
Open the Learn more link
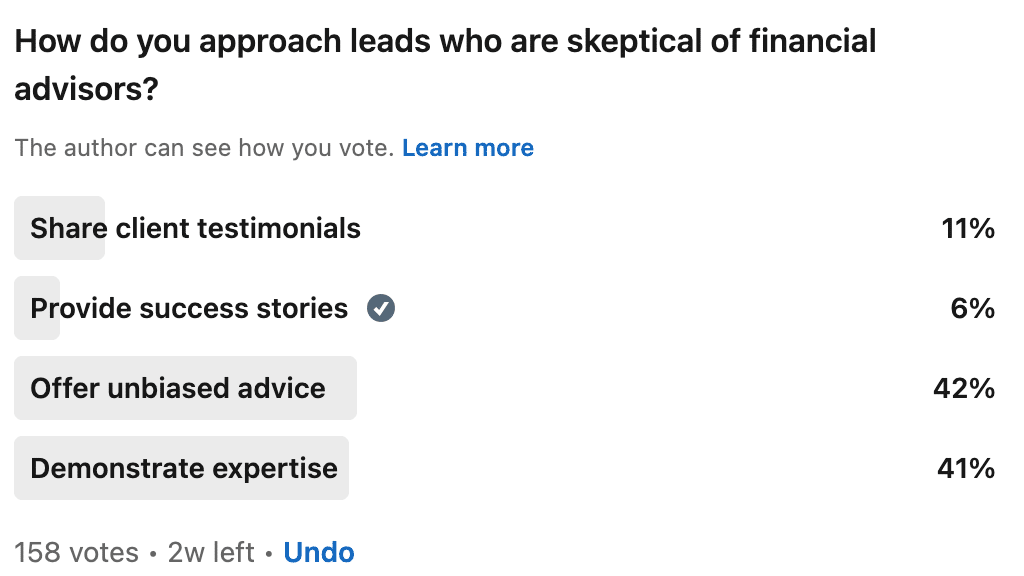click(x=468, y=148)
